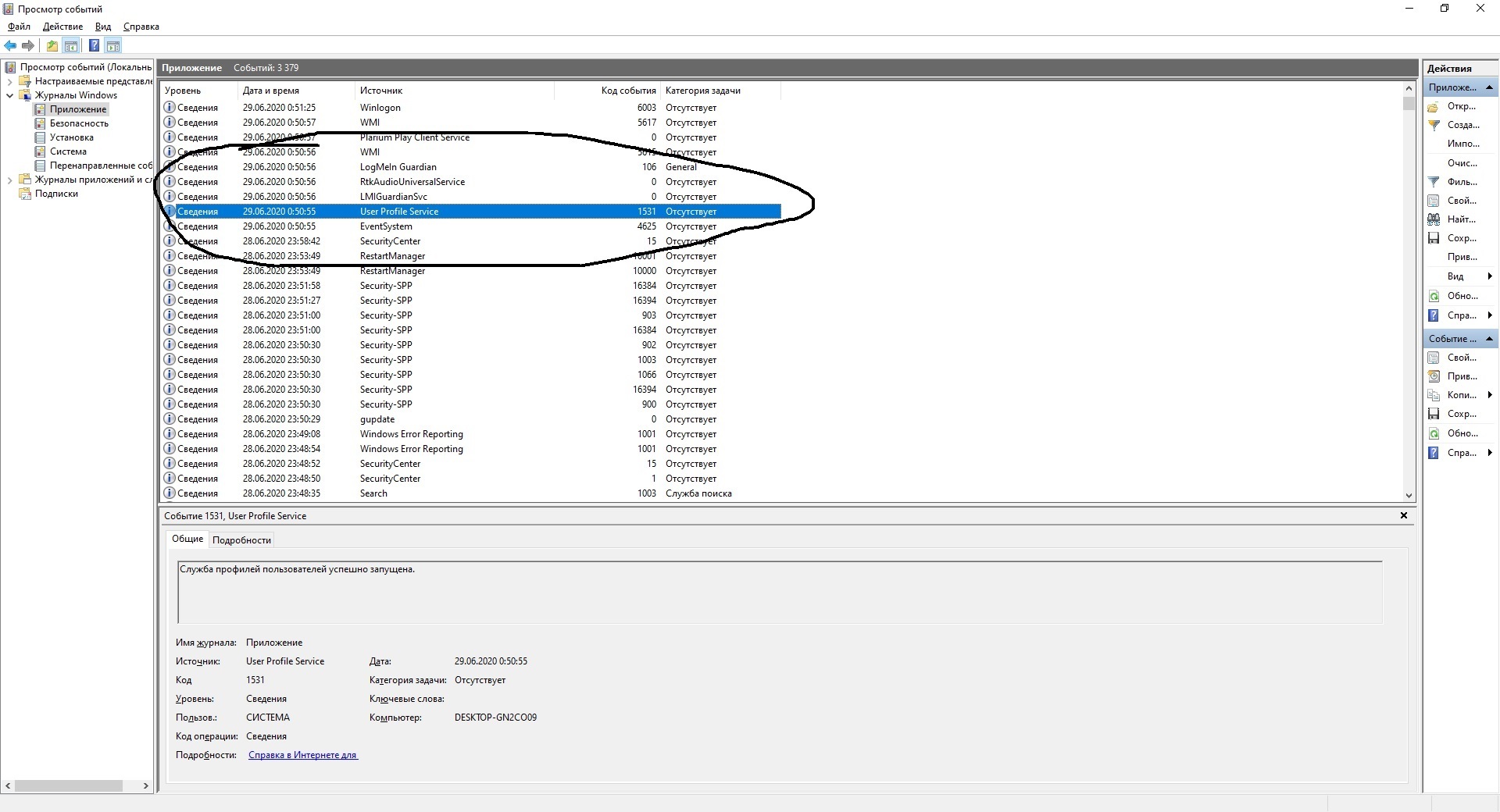Select the LogMeIn Guardian event row
1500x812 pixels.
pyautogui.click(x=471, y=167)
